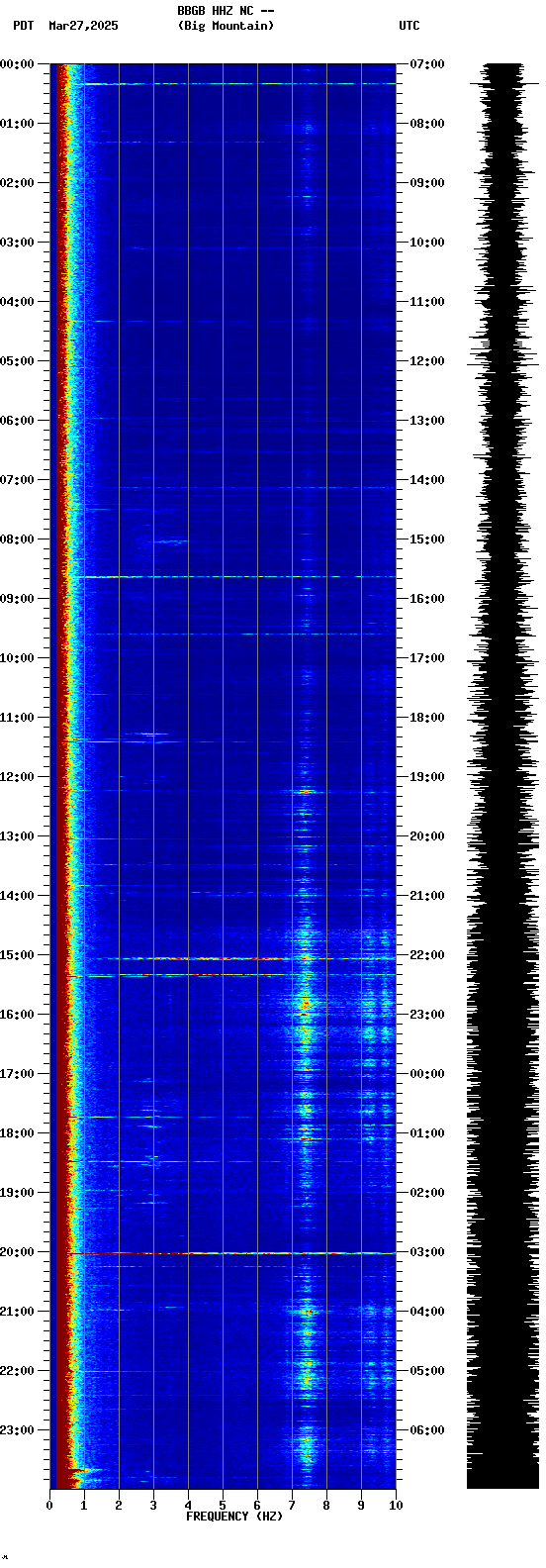Click the PDT time label 10:00
The height and width of the screenshot is (1568, 546).
(x=17, y=658)
